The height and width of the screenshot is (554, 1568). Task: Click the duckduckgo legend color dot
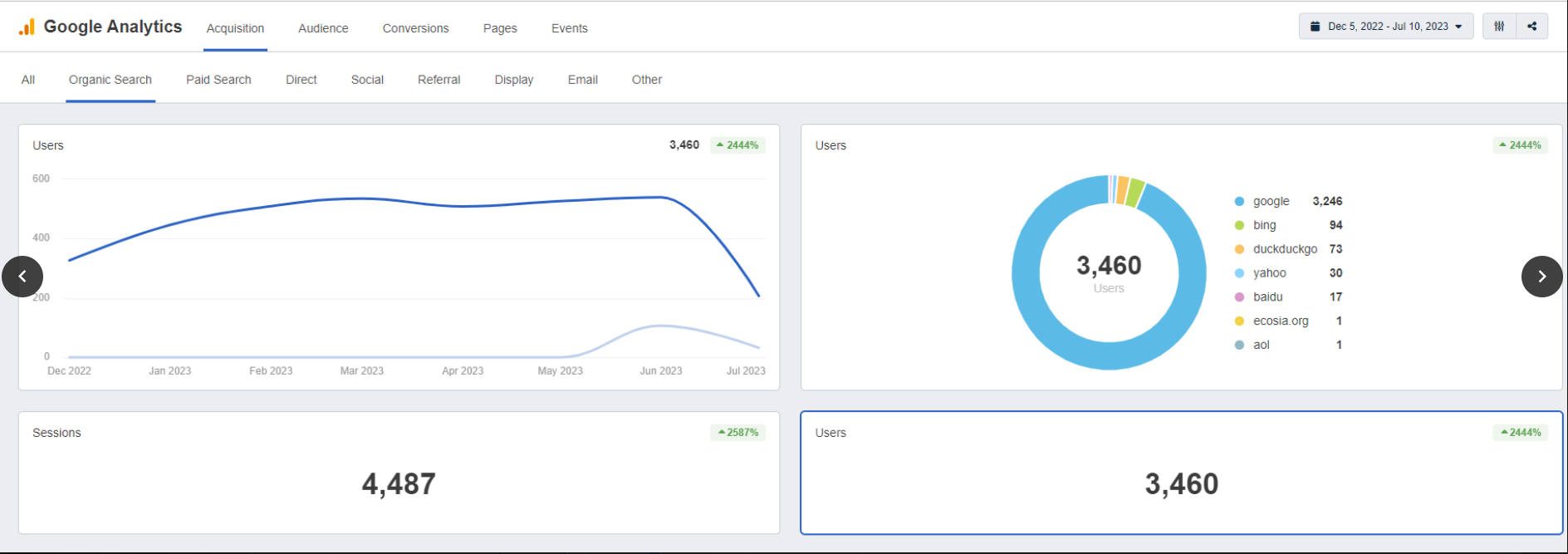click(x=1239, y=249)
